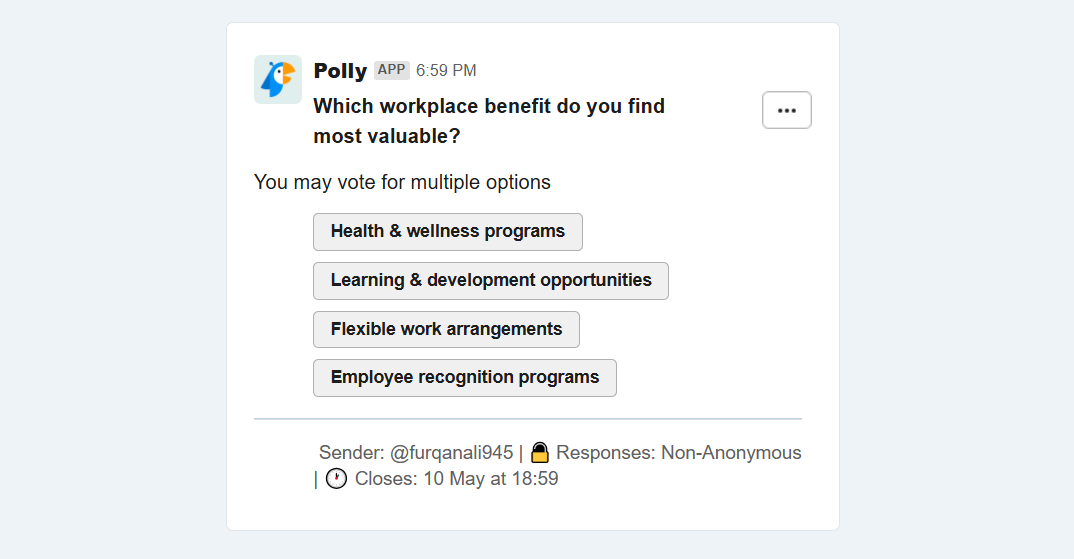The height and width of the screenshot is (559, 1074).
Task: Open the Polly app name link
Action: tap(340, 71)
